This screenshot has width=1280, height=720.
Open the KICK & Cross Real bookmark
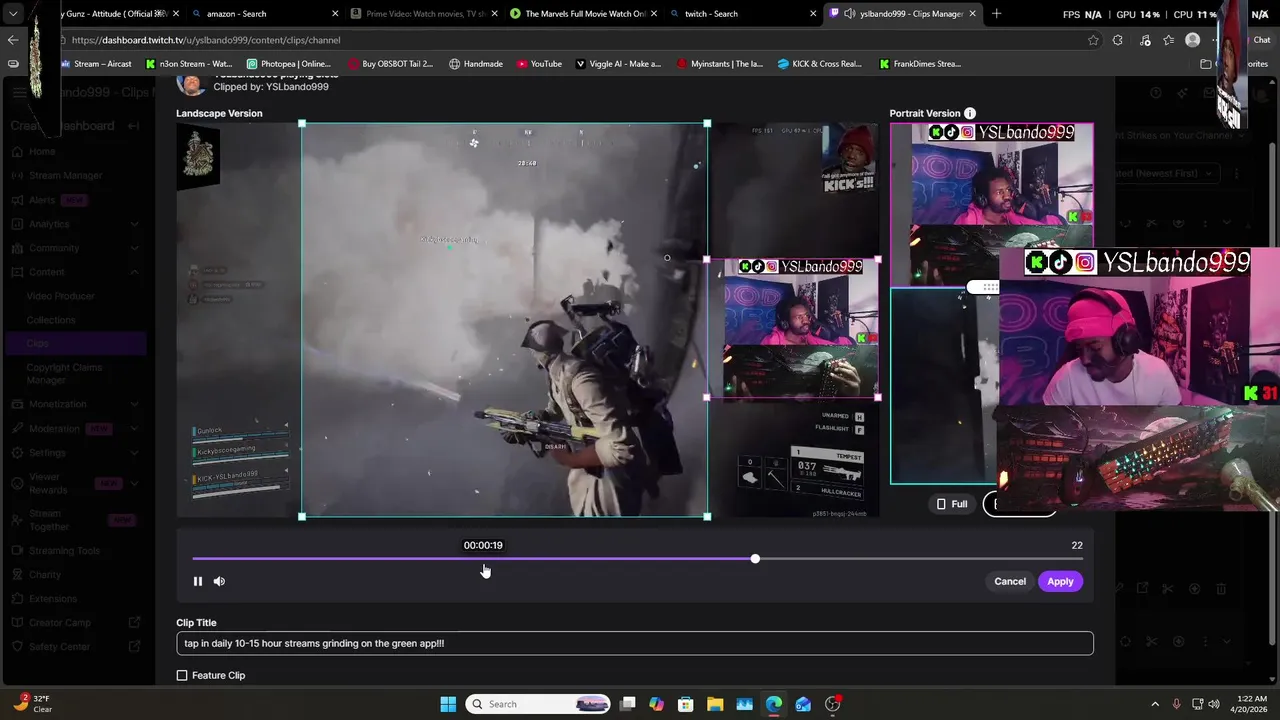819,64
